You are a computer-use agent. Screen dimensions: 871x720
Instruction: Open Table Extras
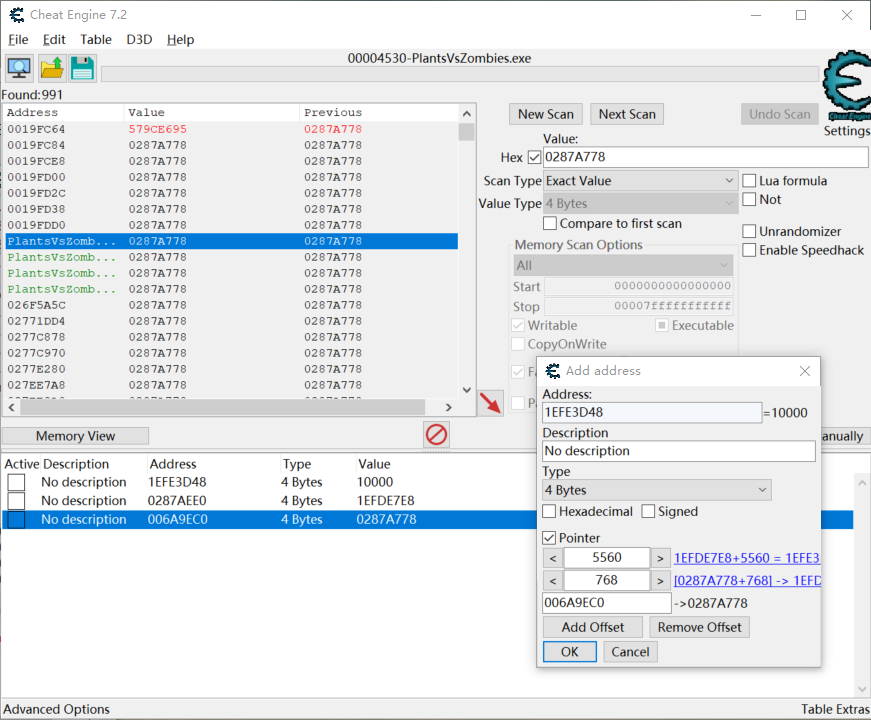click(835, 709)
